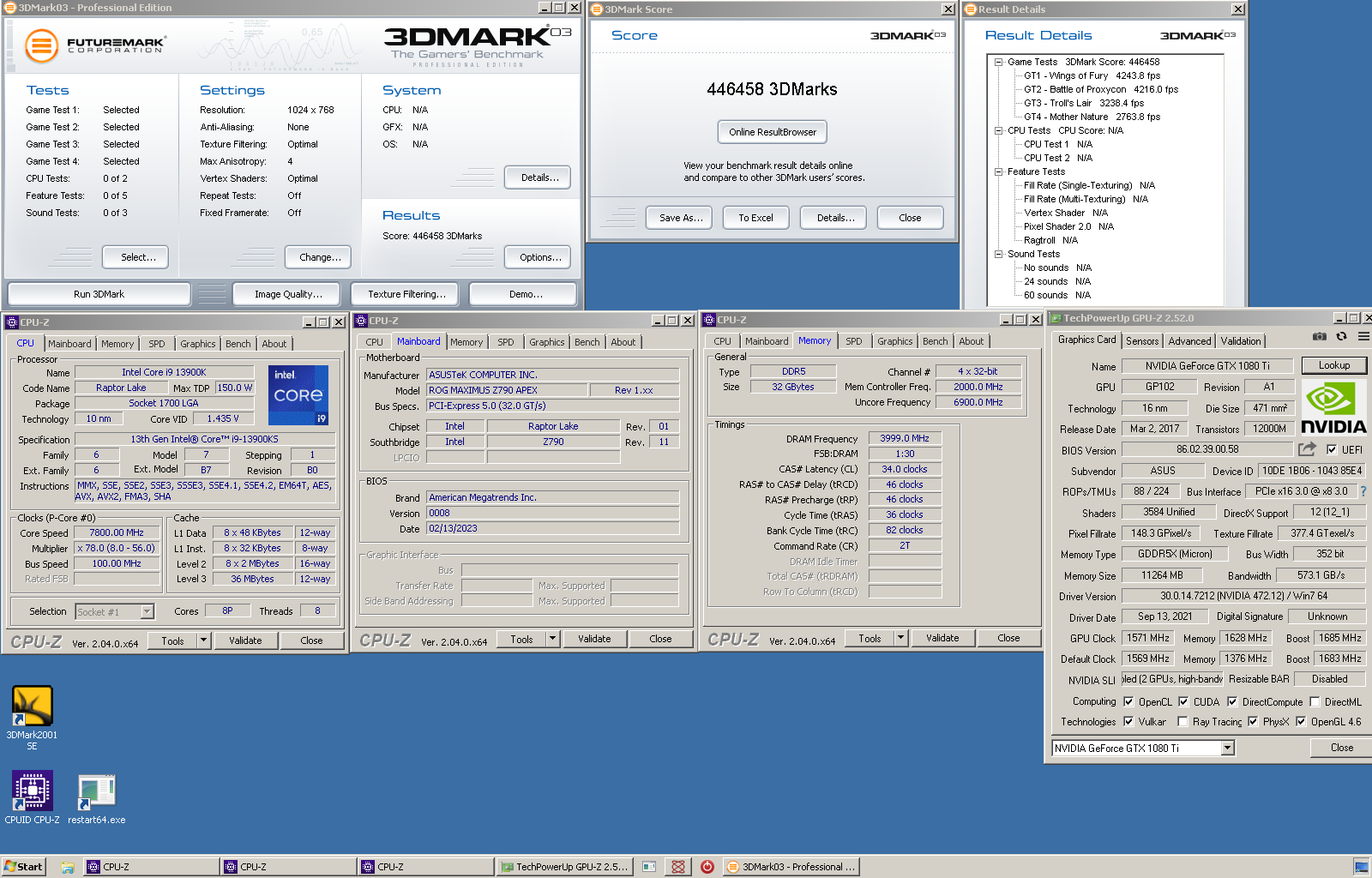Toggle the Vulkan checkbox
Screen dimensions: 1372x878
(x=1128, y=721)
